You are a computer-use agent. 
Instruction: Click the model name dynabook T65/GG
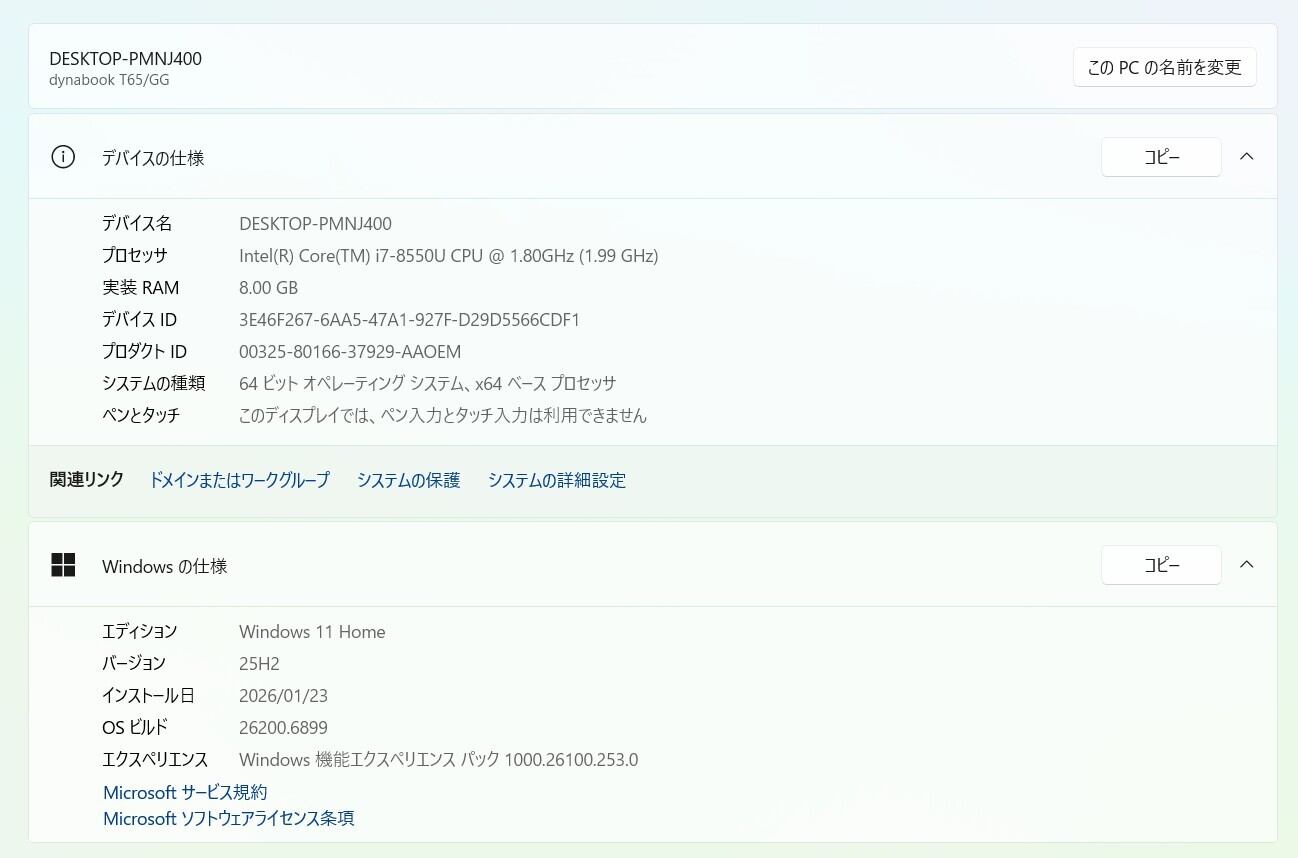[x=109, y=80]
